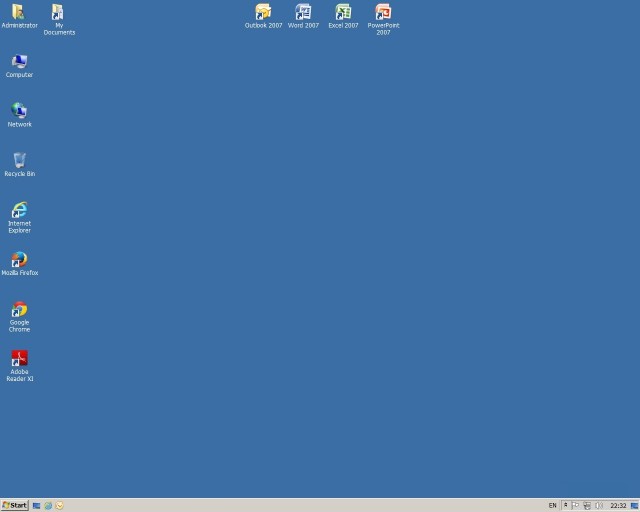640x512 pixels.
Task: Select the Excel 2007 shortcut
Action: [x=343, y=16]
